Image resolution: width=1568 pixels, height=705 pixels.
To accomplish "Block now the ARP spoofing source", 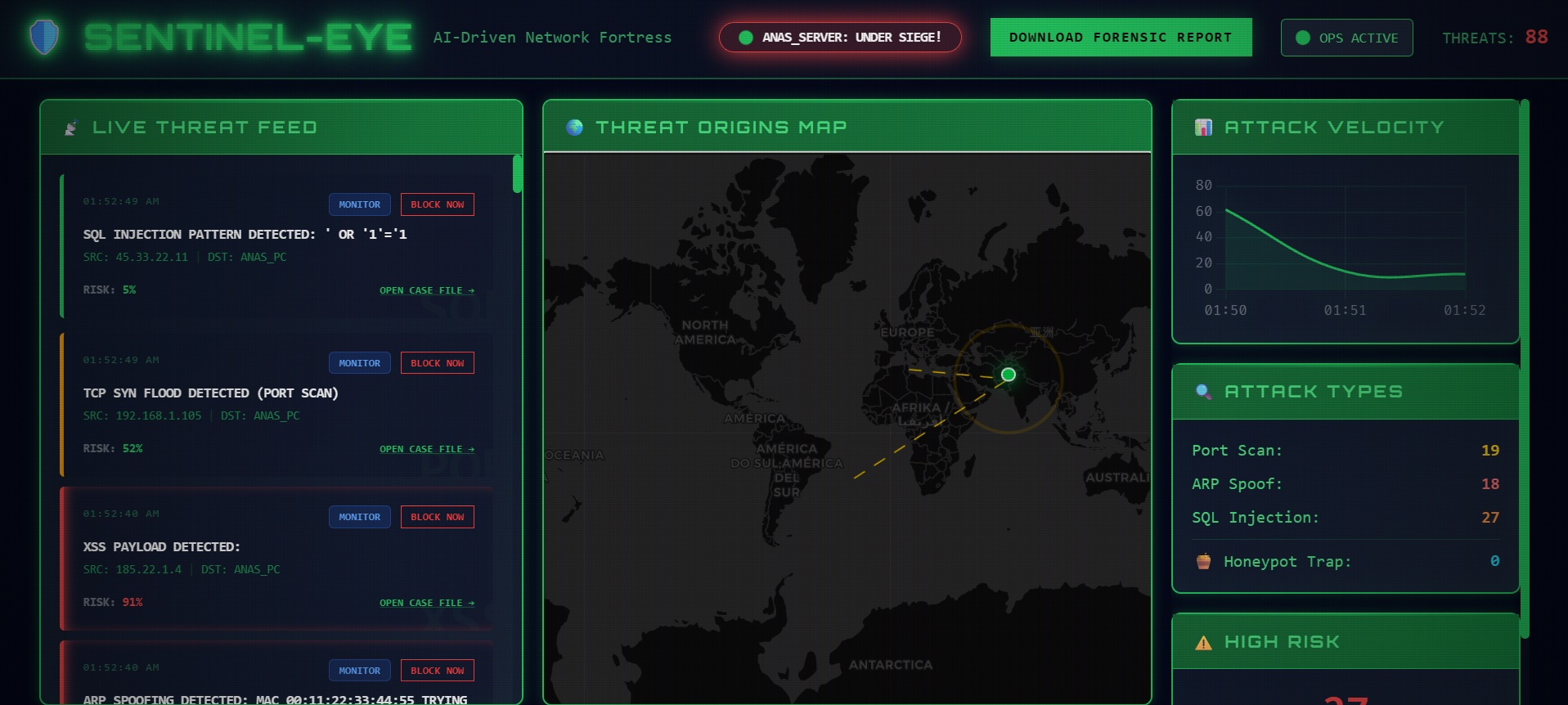I will click(x=438, y=671).
